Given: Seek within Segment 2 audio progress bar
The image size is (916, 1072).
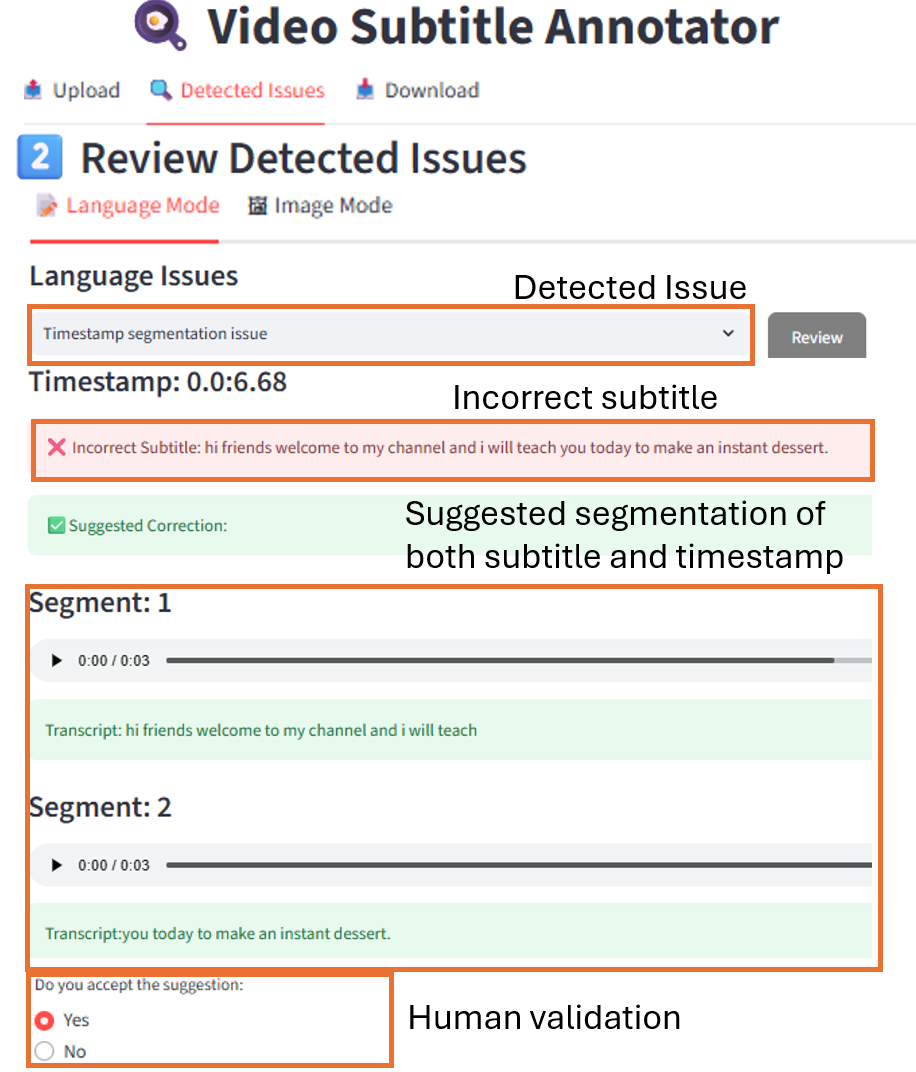Looking at the screenshot, I should point(500,864).
